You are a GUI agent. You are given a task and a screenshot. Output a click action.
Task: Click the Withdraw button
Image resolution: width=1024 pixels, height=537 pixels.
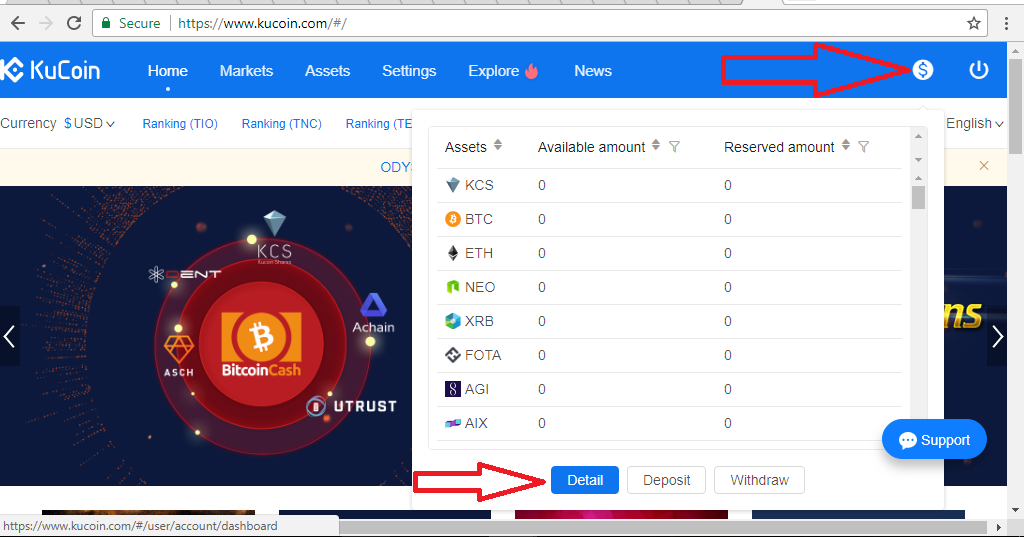(760, 480)
